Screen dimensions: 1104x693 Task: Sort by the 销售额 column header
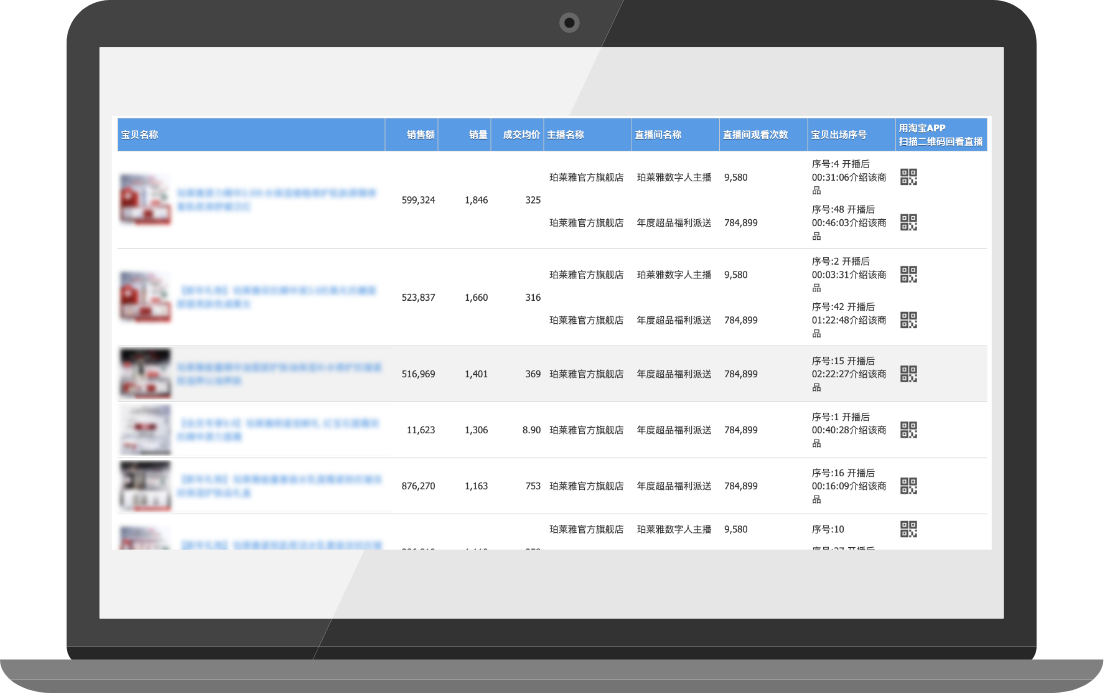point(420,135)
